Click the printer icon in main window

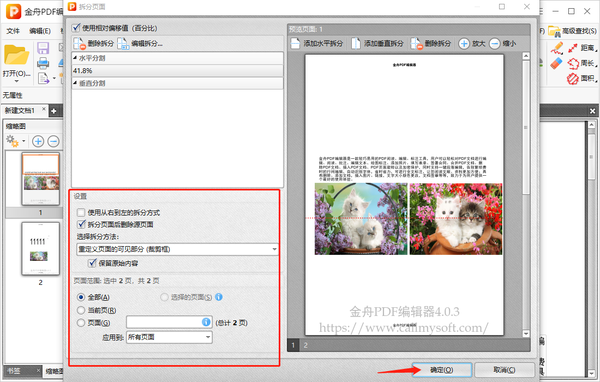tap(43, 63)
